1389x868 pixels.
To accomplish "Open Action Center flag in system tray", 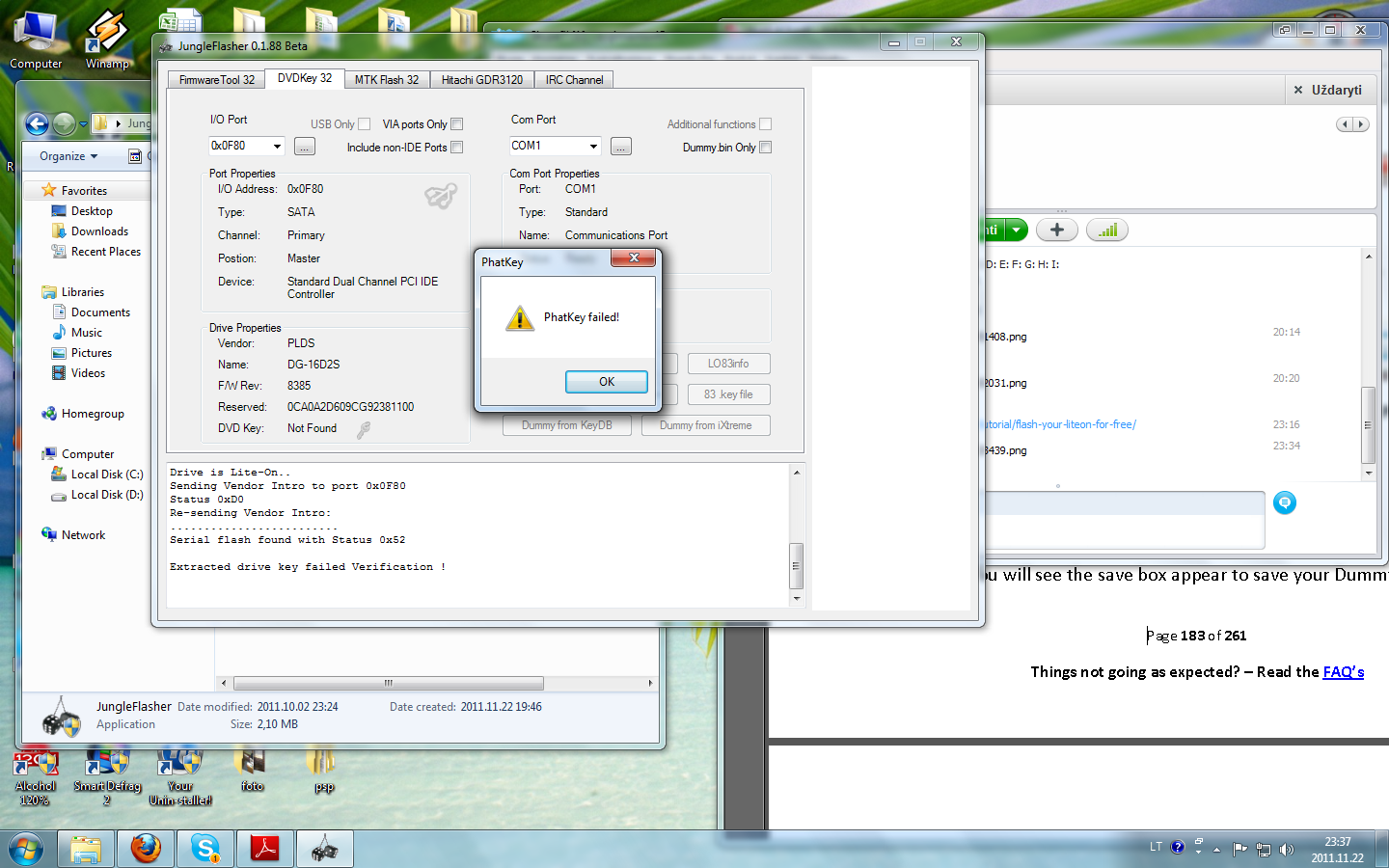I will click(x=1240, y=850).
